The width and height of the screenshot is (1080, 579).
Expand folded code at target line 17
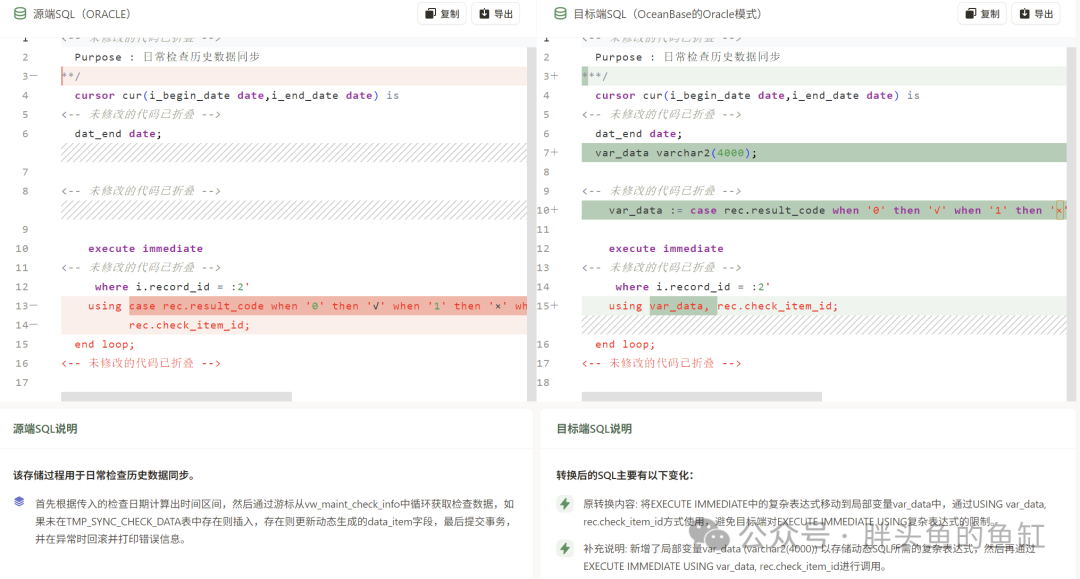(662, 363)
